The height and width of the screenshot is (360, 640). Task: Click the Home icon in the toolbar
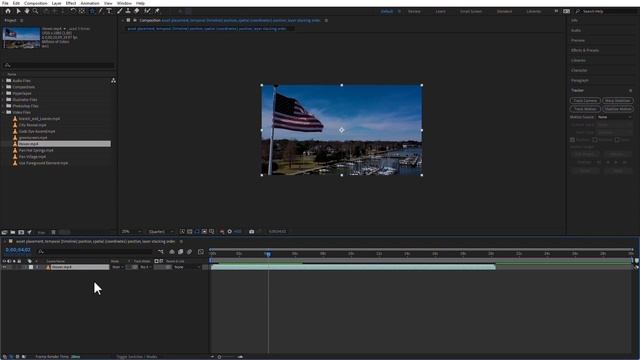tap(8, 11)
